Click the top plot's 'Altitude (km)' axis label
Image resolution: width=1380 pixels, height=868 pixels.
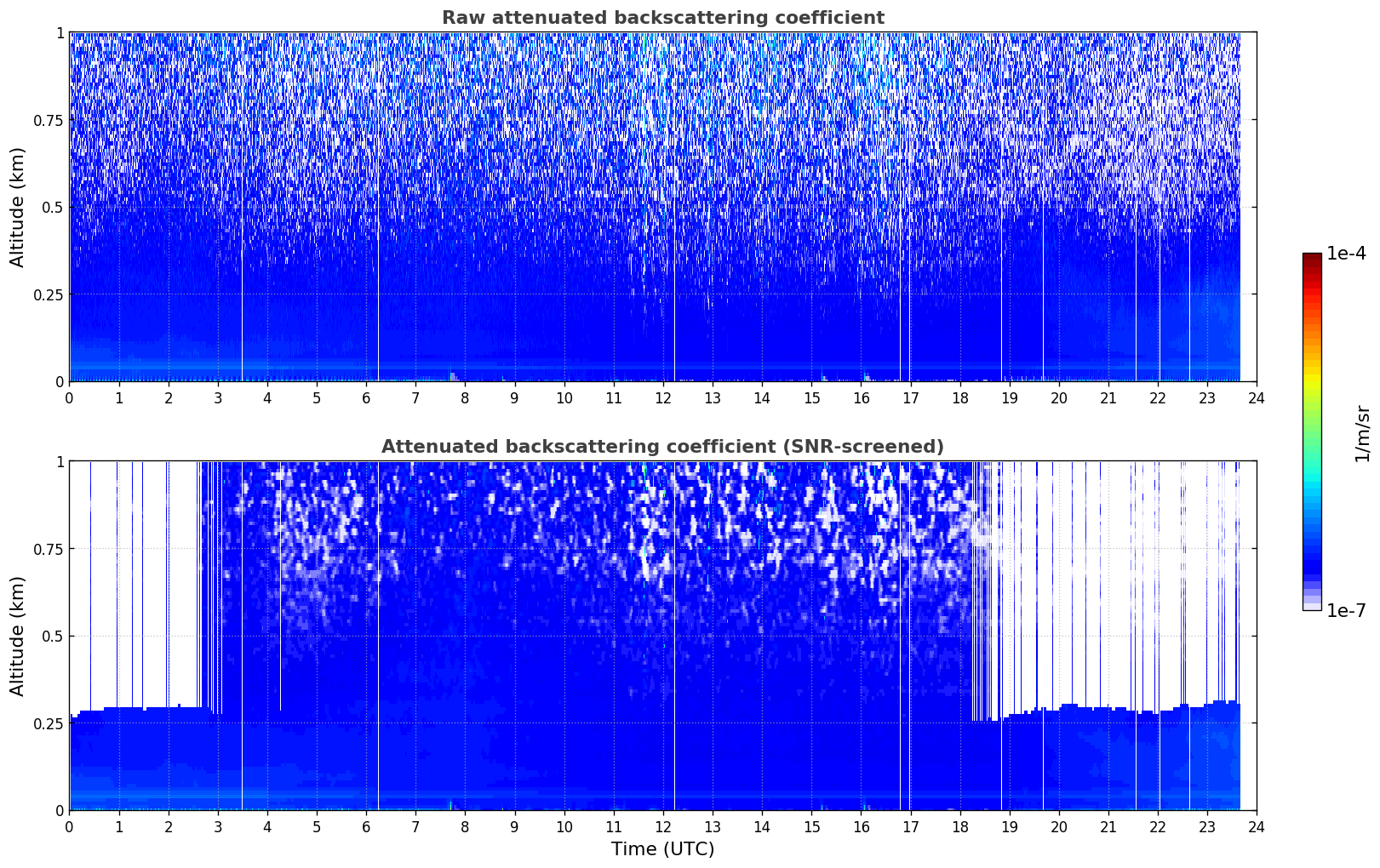tap(18, 207)
